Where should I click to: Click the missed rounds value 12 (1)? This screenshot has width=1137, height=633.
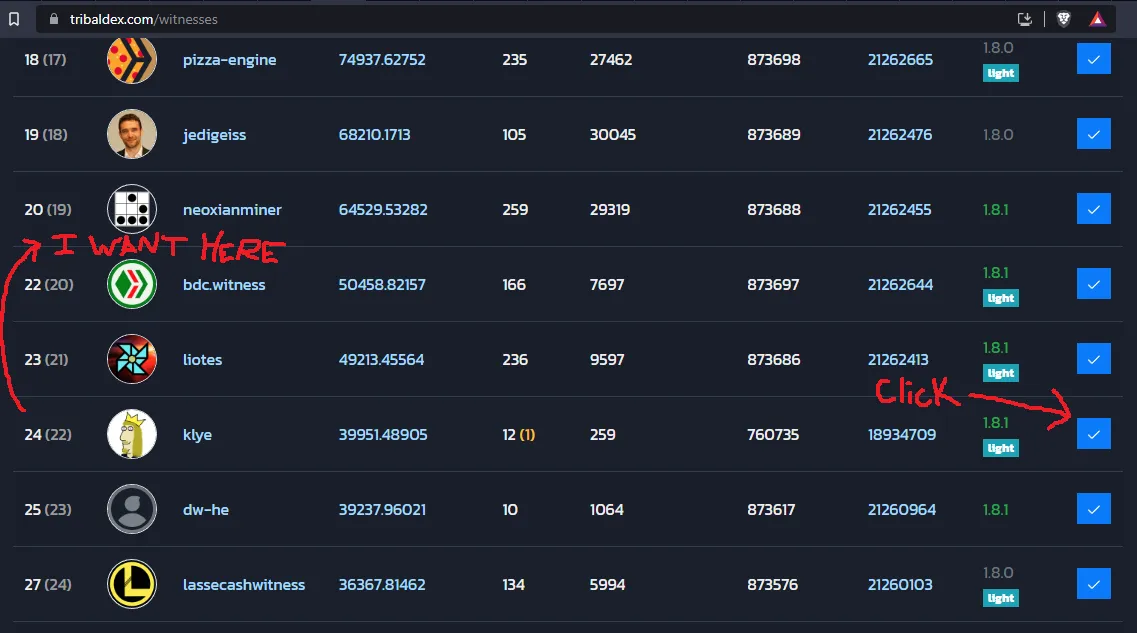[x=518, y=434]
